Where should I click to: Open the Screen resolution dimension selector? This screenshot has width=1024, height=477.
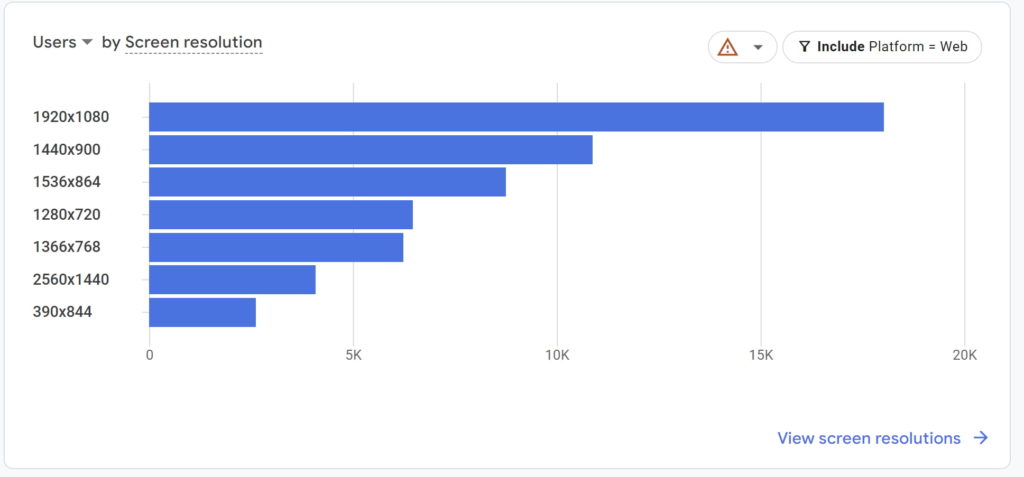coord(193,42)
